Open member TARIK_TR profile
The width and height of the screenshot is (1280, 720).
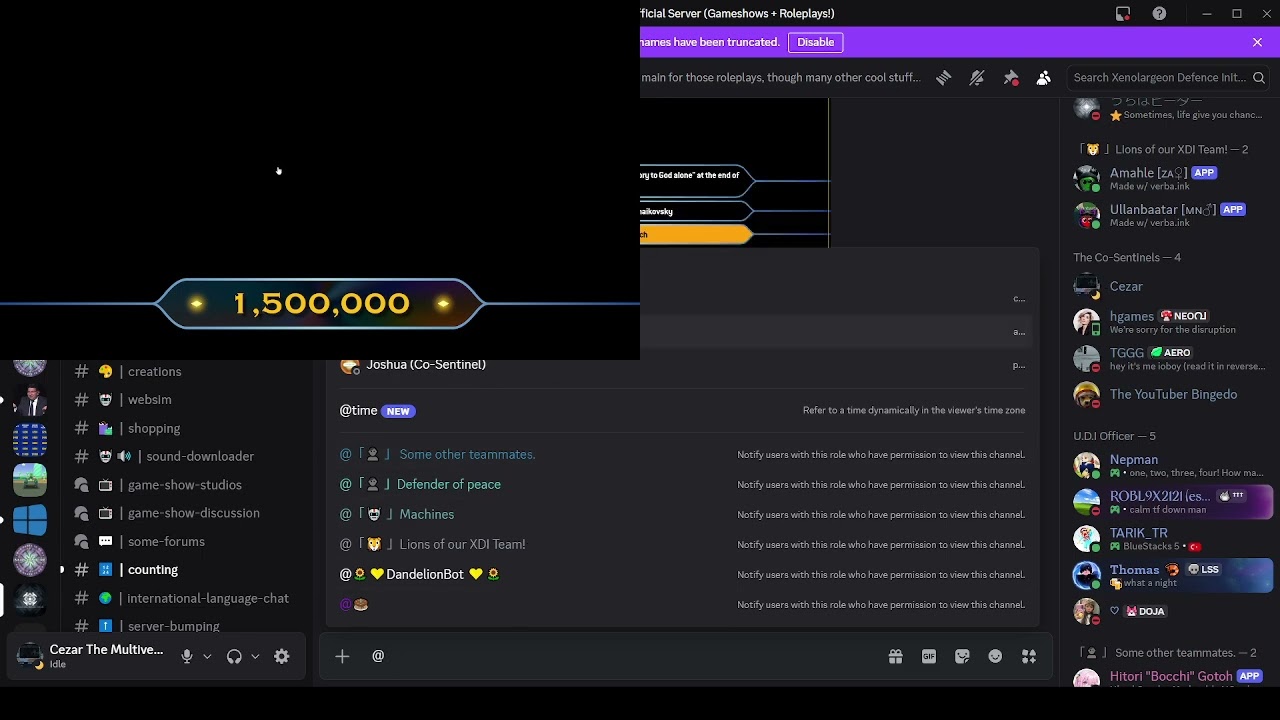coord(1169,539)
